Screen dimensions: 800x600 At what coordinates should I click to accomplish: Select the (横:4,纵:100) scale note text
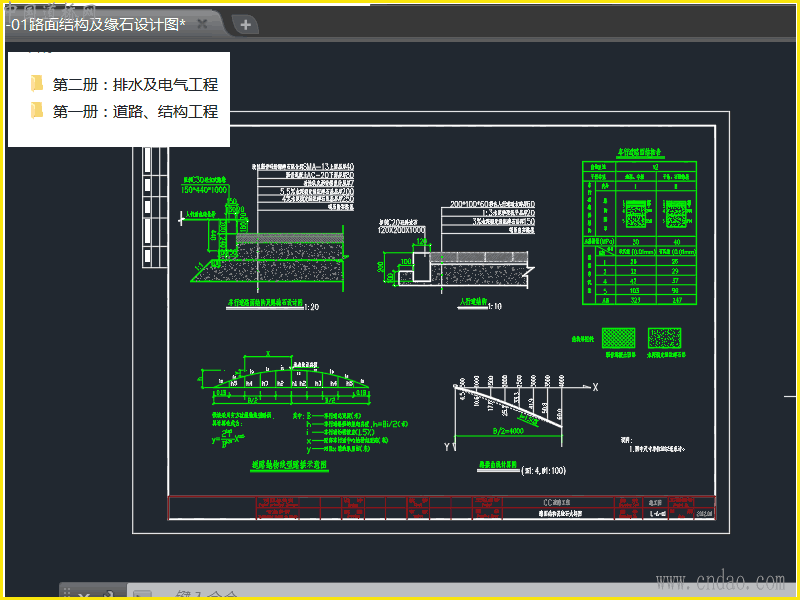(x=543, y=470)
